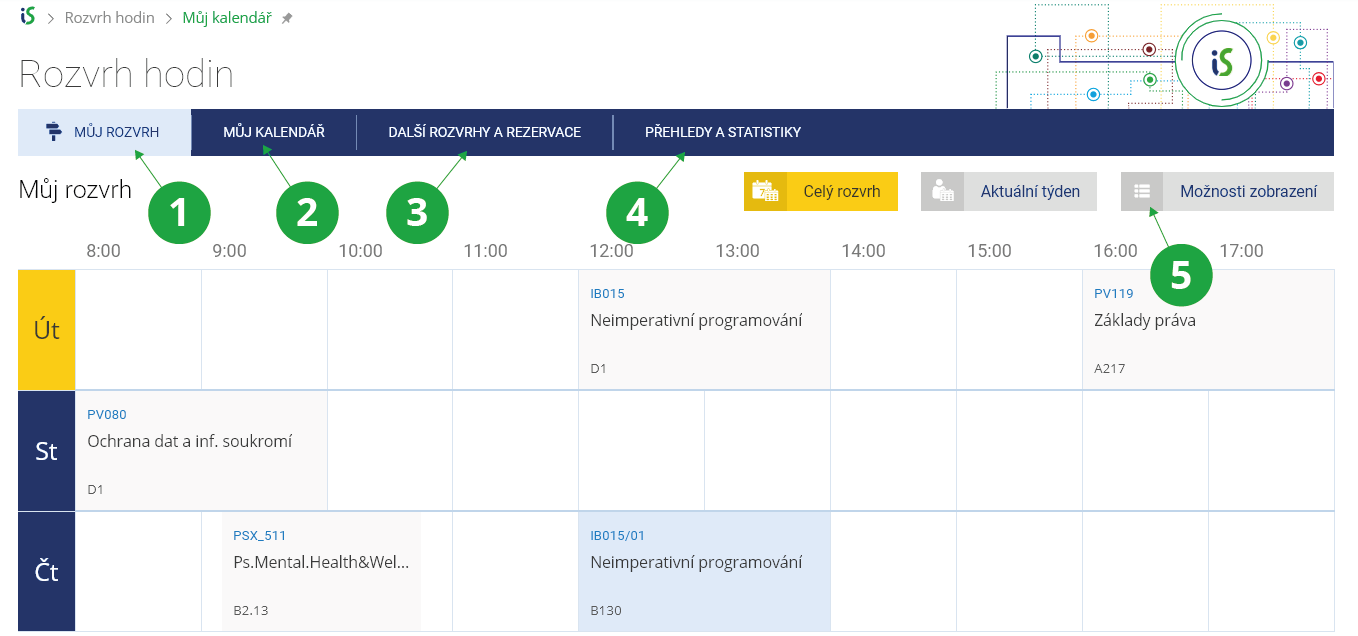Click the signpost icon in Můj rozvrh tab
Image resolution: width=1358 pixels, height=636 pixels.
pos(54,132)
